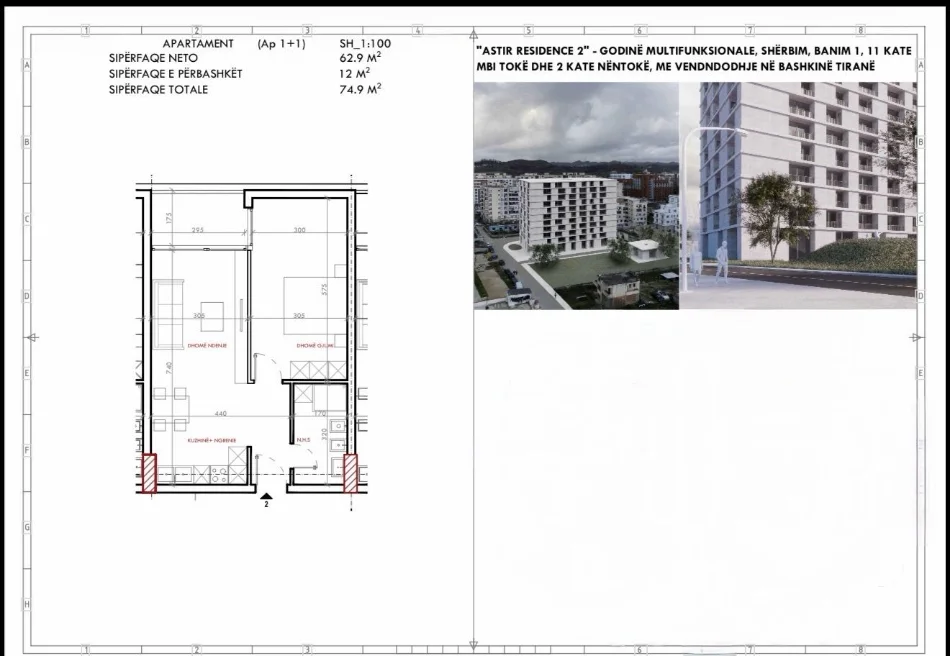950x656 pixels.
Task: Select the "175" balcony depth dimension
Action: 170,217
